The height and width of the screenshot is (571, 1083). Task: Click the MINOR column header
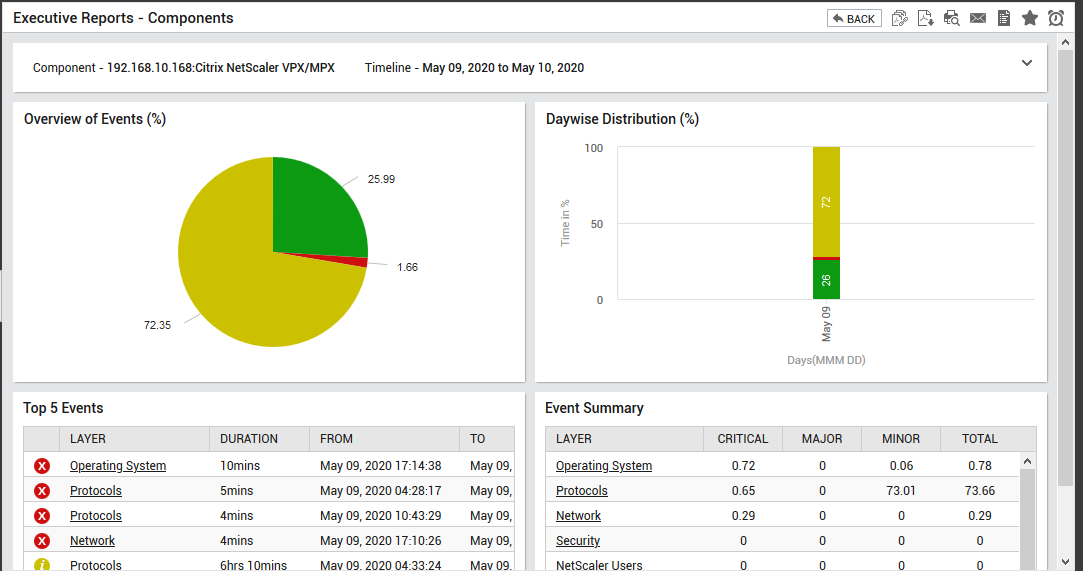pos(901,438)
